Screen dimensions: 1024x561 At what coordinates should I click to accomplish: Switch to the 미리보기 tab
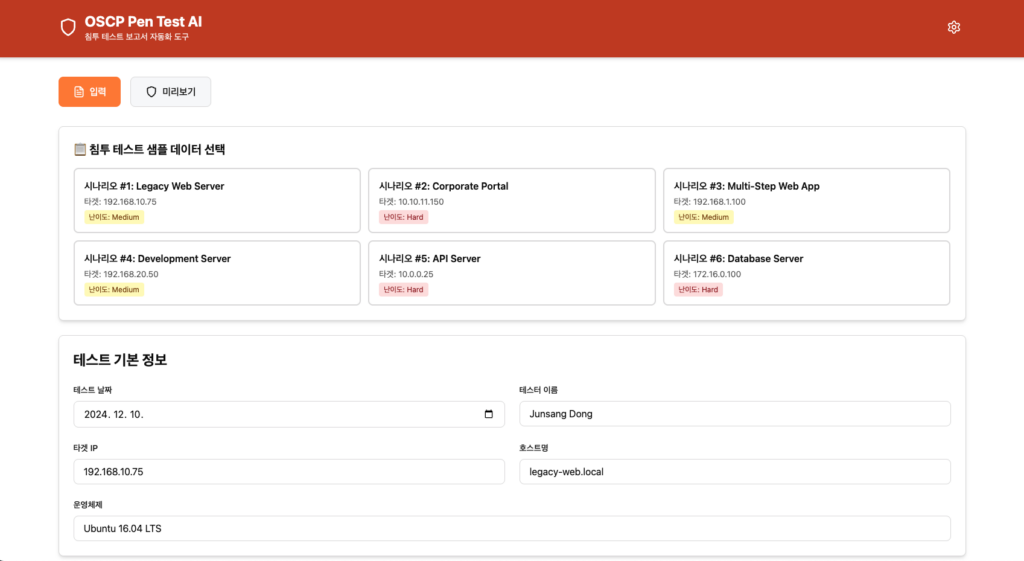[x=170, y=92]
